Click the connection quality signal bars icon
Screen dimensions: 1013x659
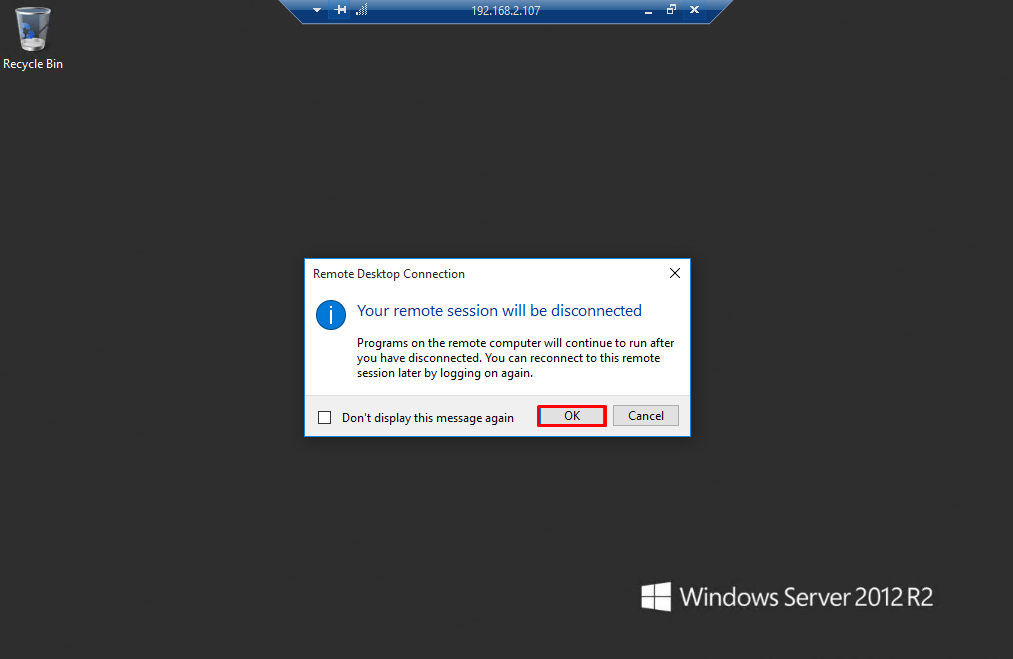pyautogui.click(x=362, y=10)
